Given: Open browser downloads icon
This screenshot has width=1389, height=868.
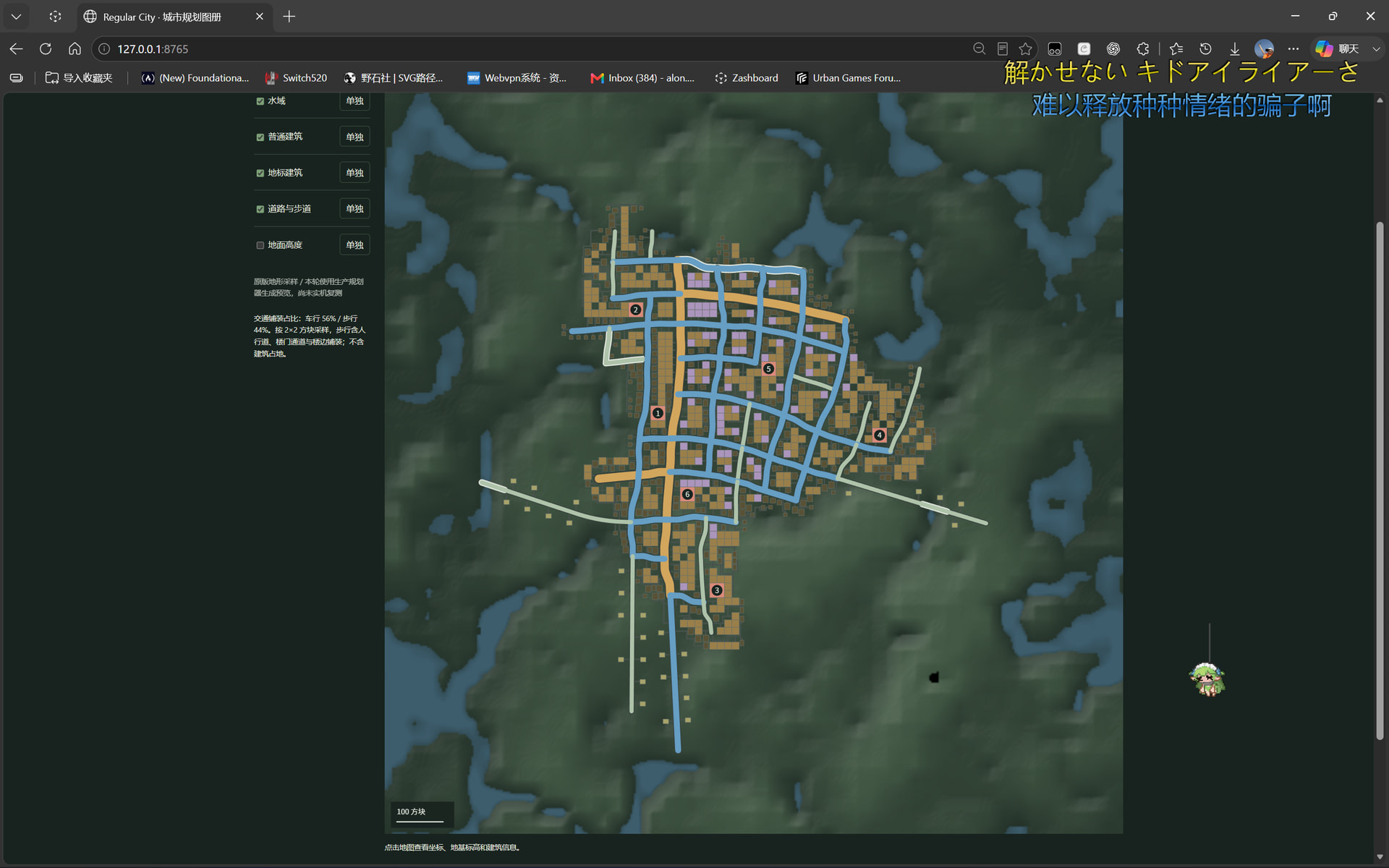Looking at the screenshot, I should [x=1235, y=48].
